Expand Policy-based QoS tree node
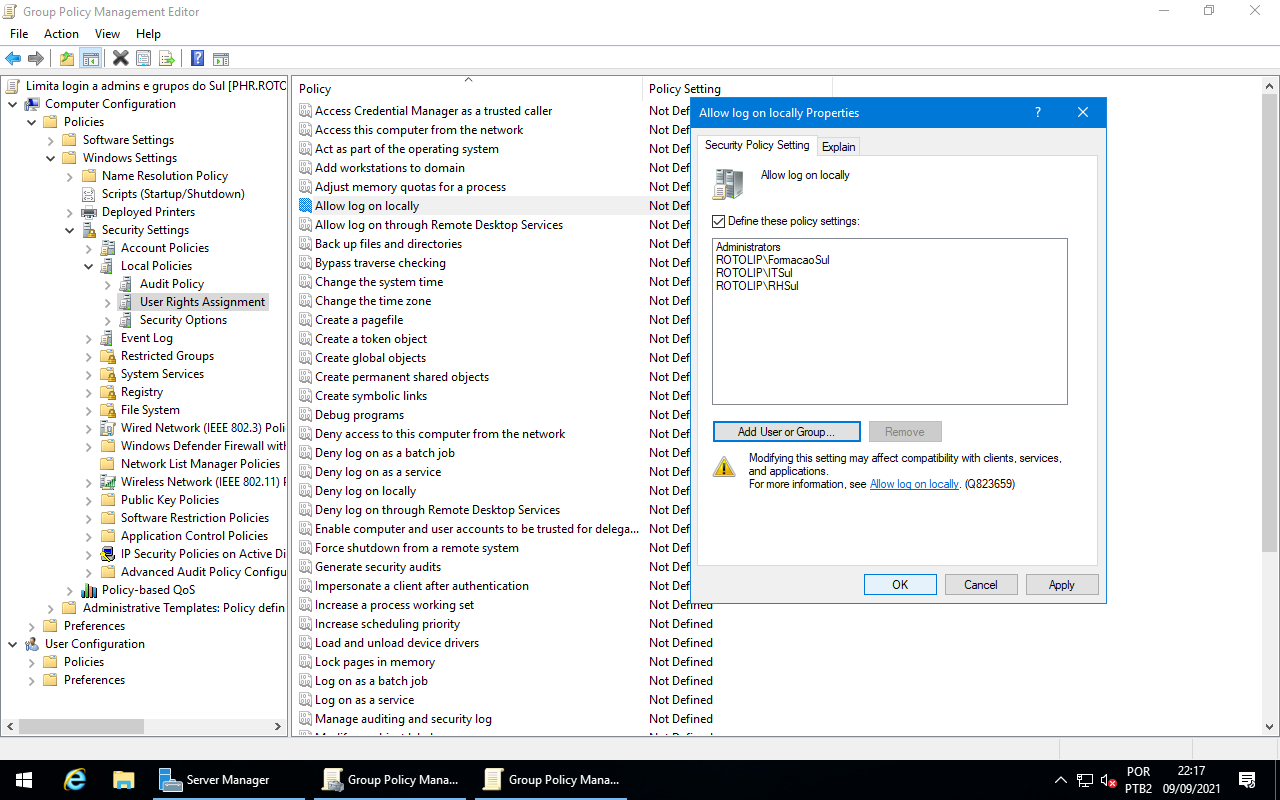1280x800 pixels. (x=70, y=590)
